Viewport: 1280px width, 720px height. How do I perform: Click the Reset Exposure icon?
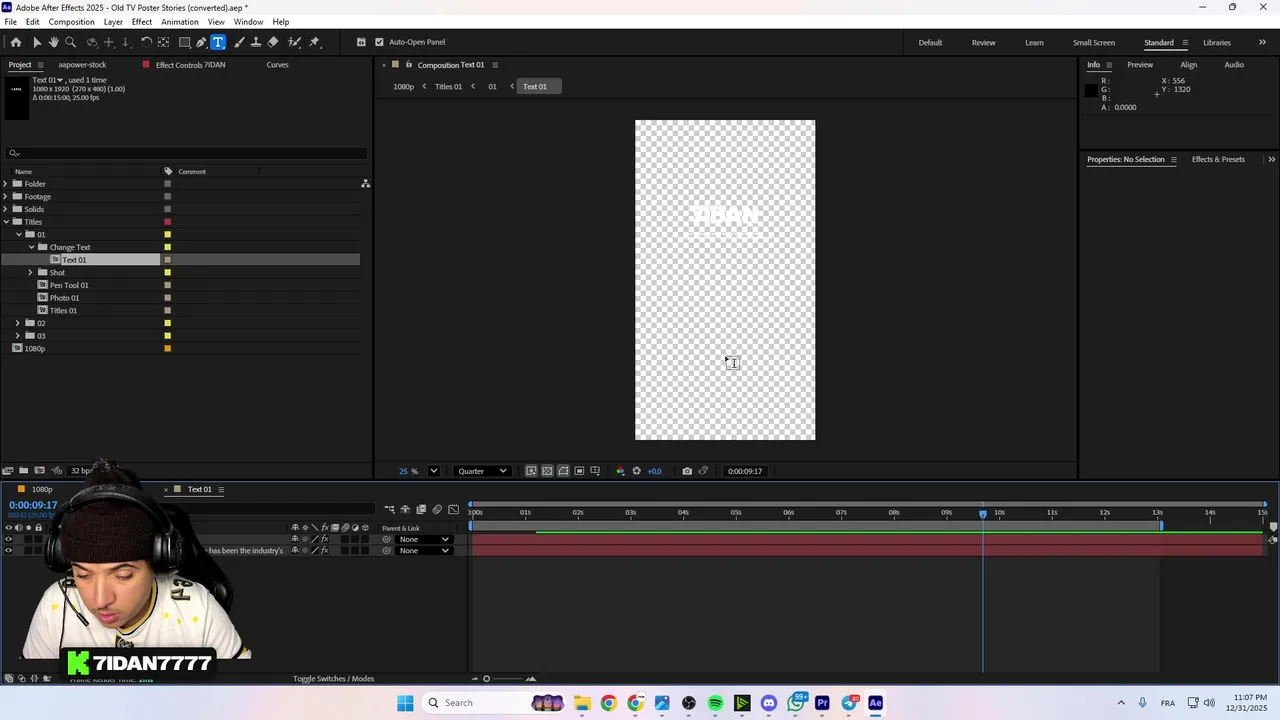coord(636,471)
